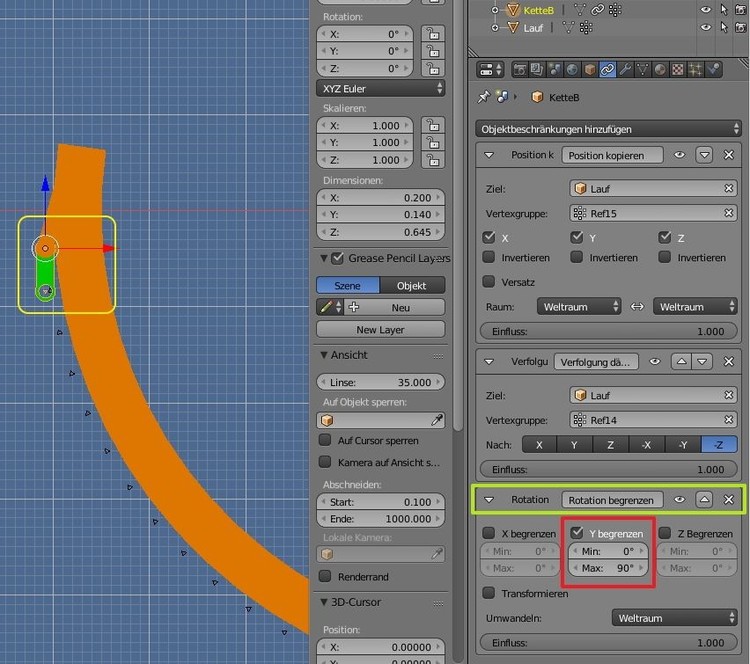Screen dimensions: 750x664
Task: Open the Object Constraints tab (chain icon)
Action: [x=607, y=70]
